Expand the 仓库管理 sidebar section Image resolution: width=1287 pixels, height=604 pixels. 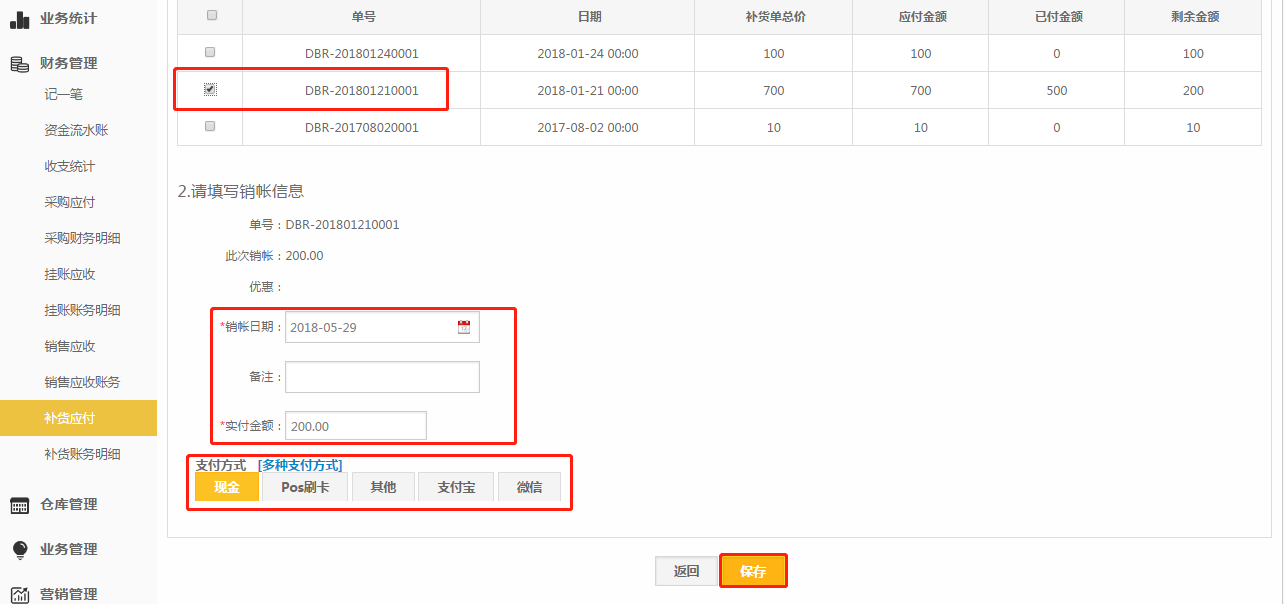[x=68, y=505]
